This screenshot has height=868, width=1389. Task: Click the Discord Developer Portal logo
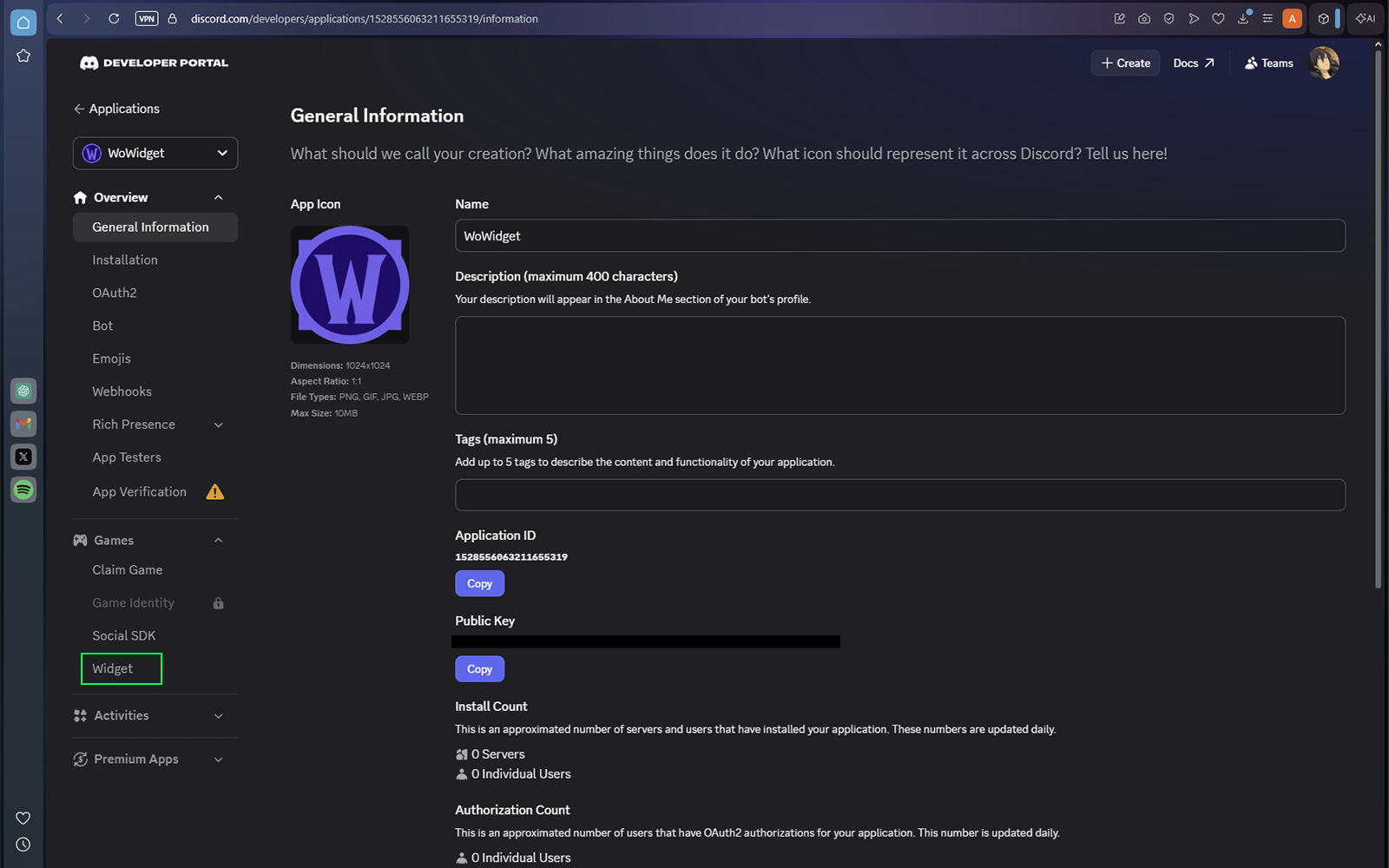pyautogui.click(x=154, y=62)
